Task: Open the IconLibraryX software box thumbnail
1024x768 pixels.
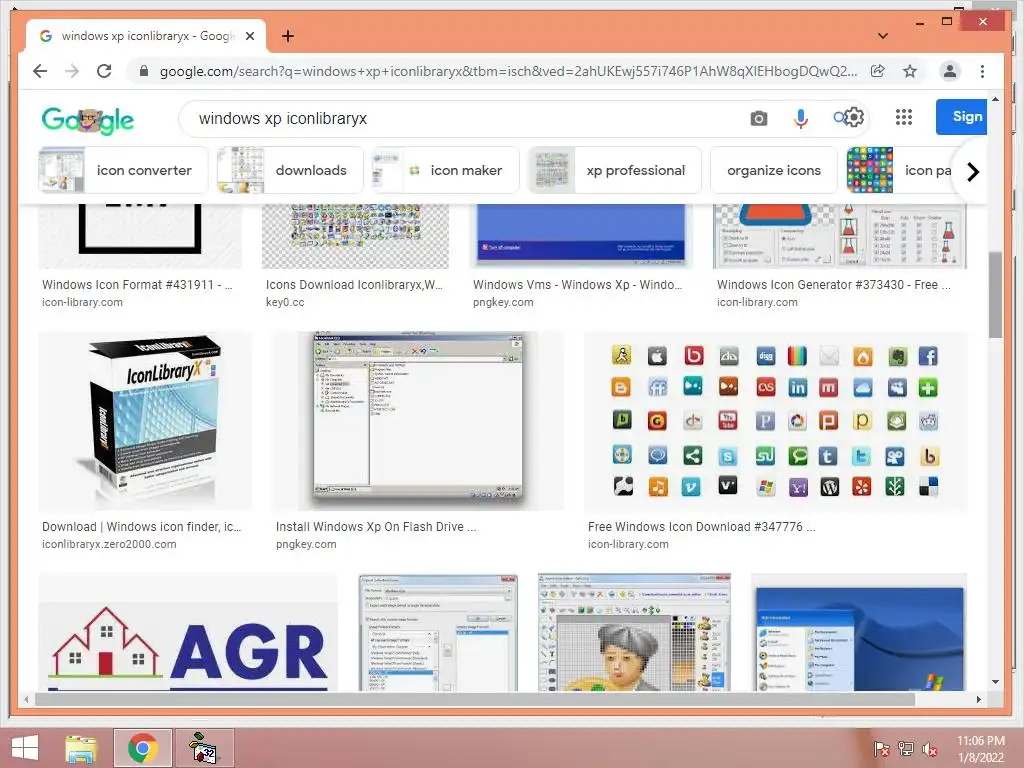Action: point(145,421)
